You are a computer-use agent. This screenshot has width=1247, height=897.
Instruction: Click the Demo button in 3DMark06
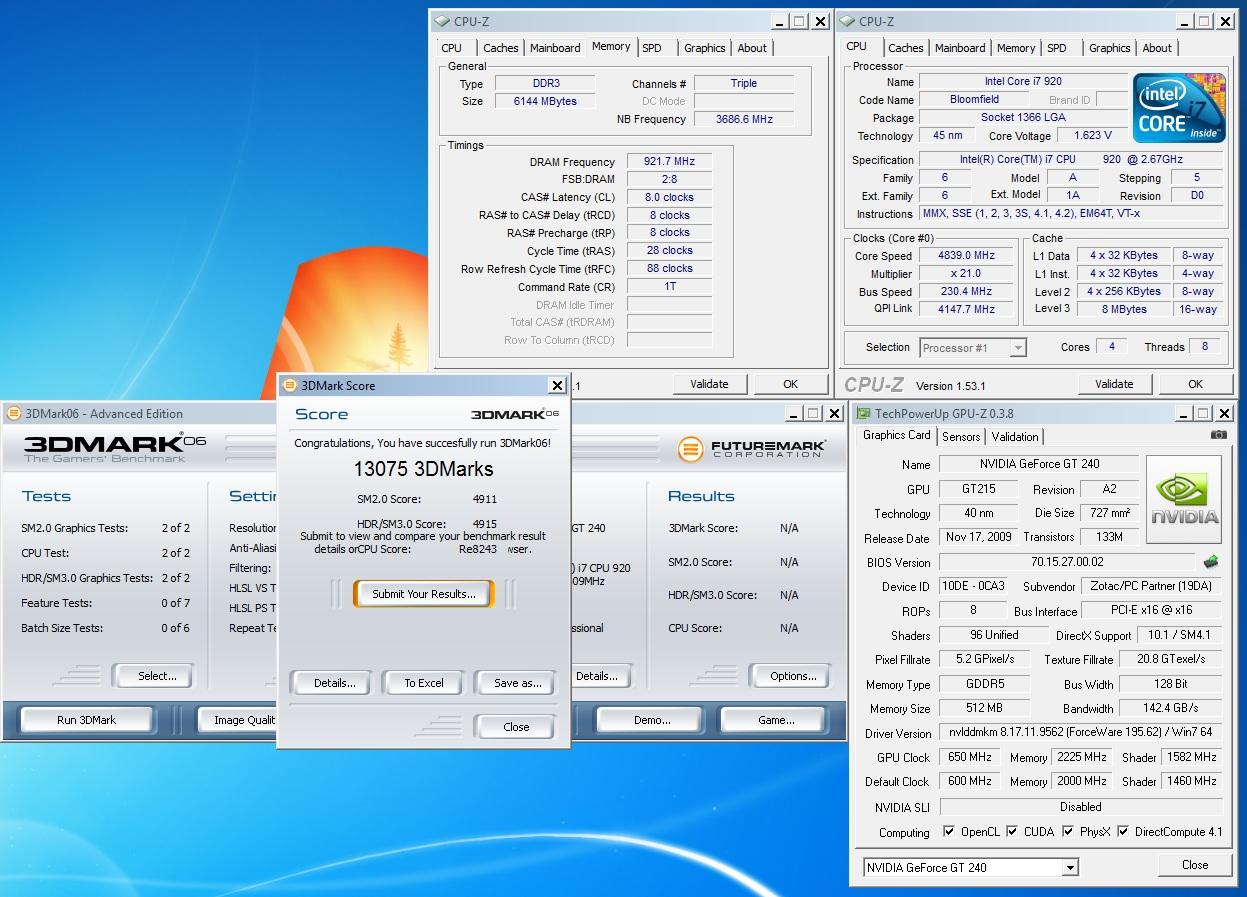coord(652,720)
